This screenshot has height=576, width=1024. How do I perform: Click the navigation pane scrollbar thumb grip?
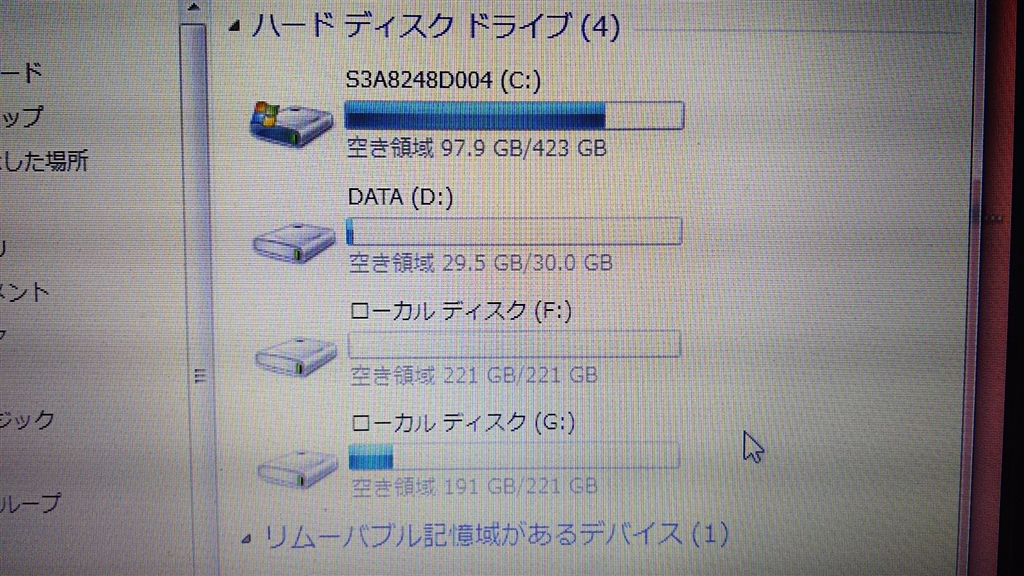(200, 376)
